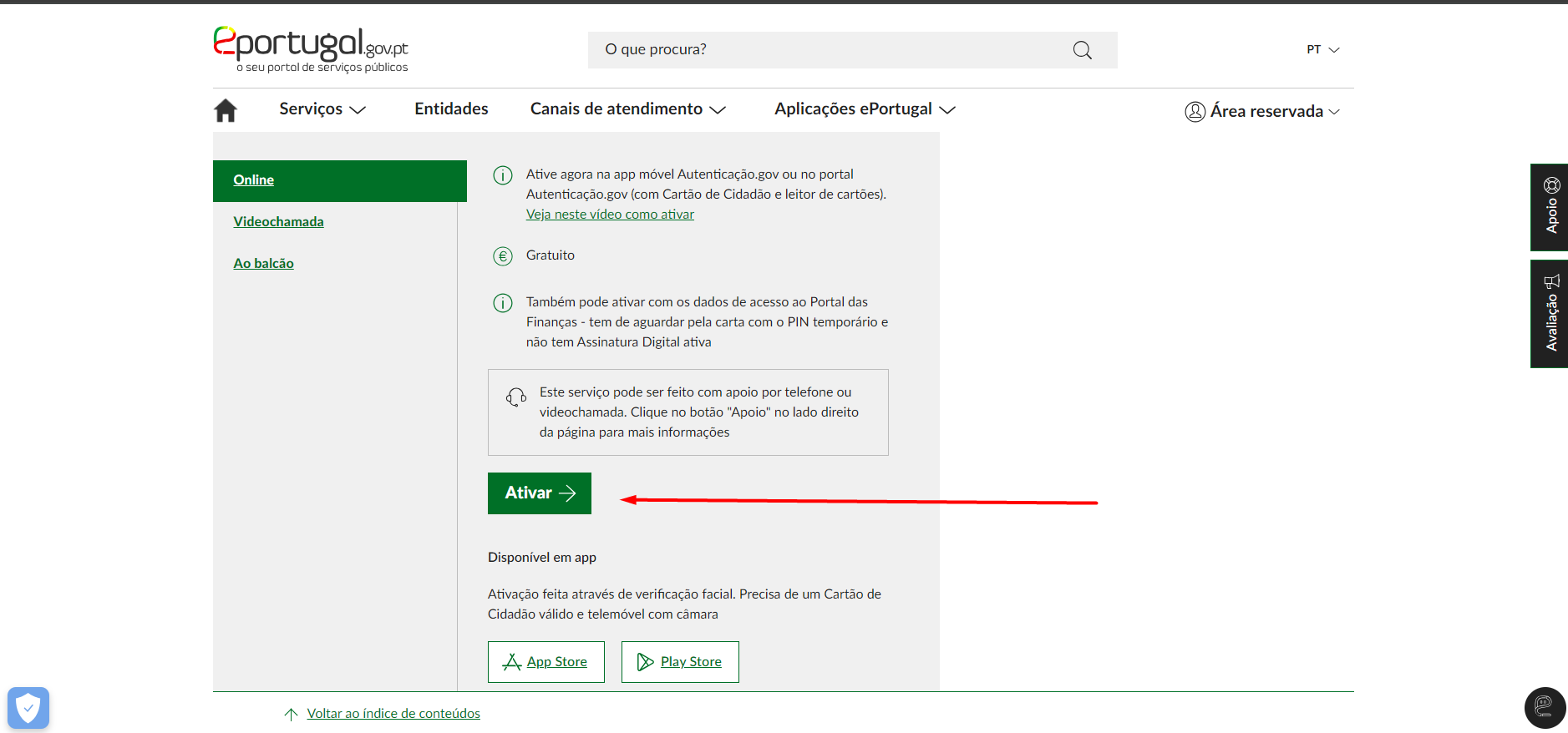This screenshot has width=1568, height=733.
Task: Click 'Voltar ao índice de conteúdos' link
Action: click(x=393, y=714)
